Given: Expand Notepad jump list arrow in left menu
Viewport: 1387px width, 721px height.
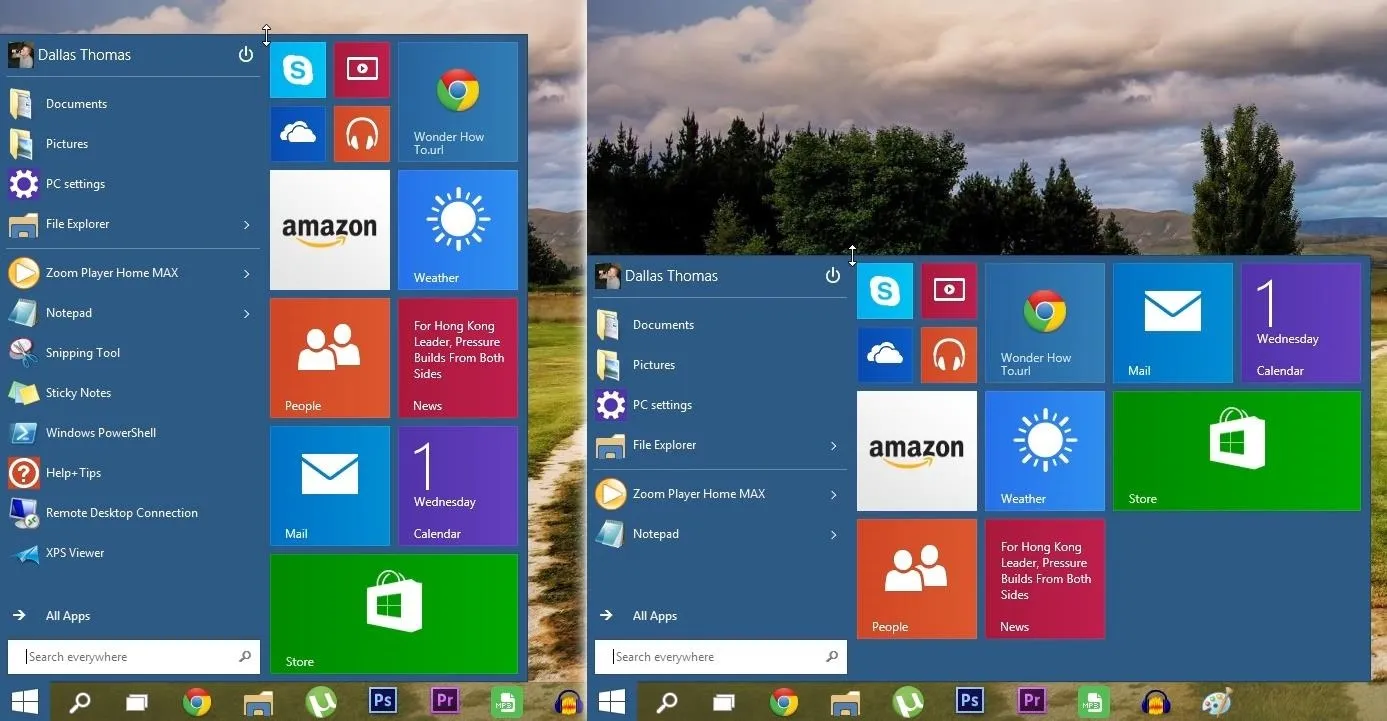Looking at the screenshot, I should 246,314.
